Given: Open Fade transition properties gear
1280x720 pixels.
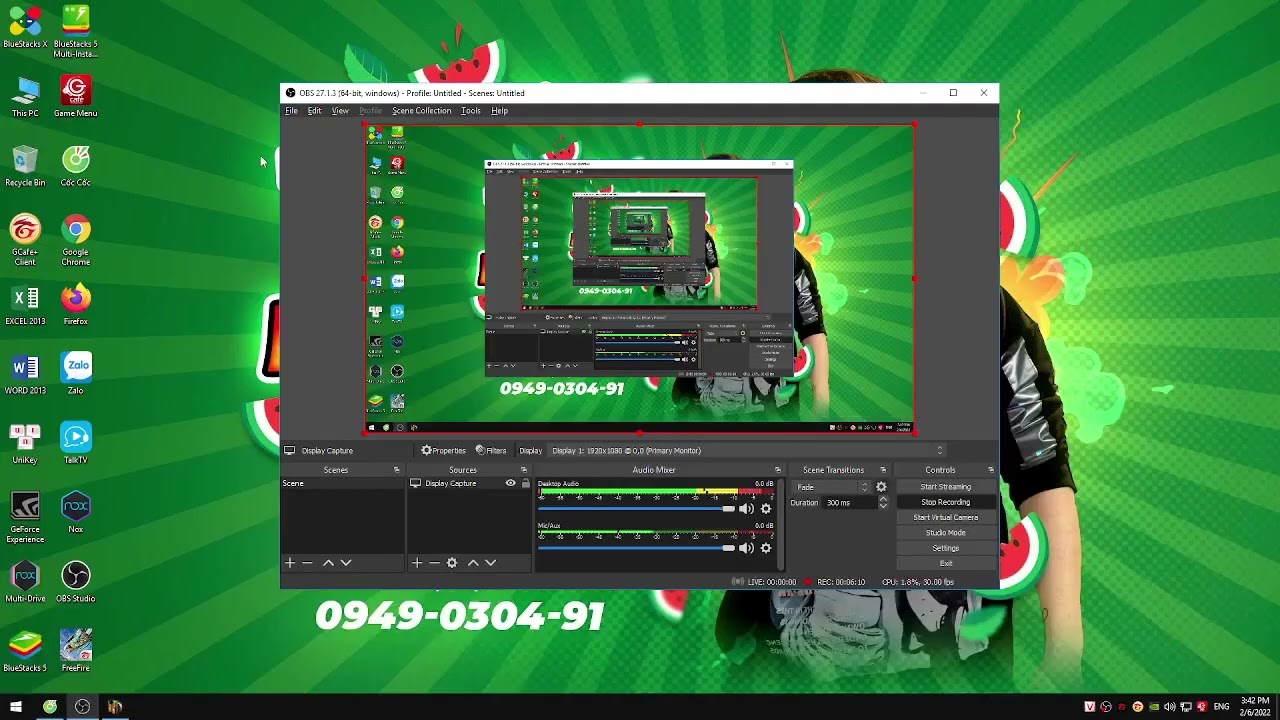Looking at the screenshot, I should click(881, 487).
